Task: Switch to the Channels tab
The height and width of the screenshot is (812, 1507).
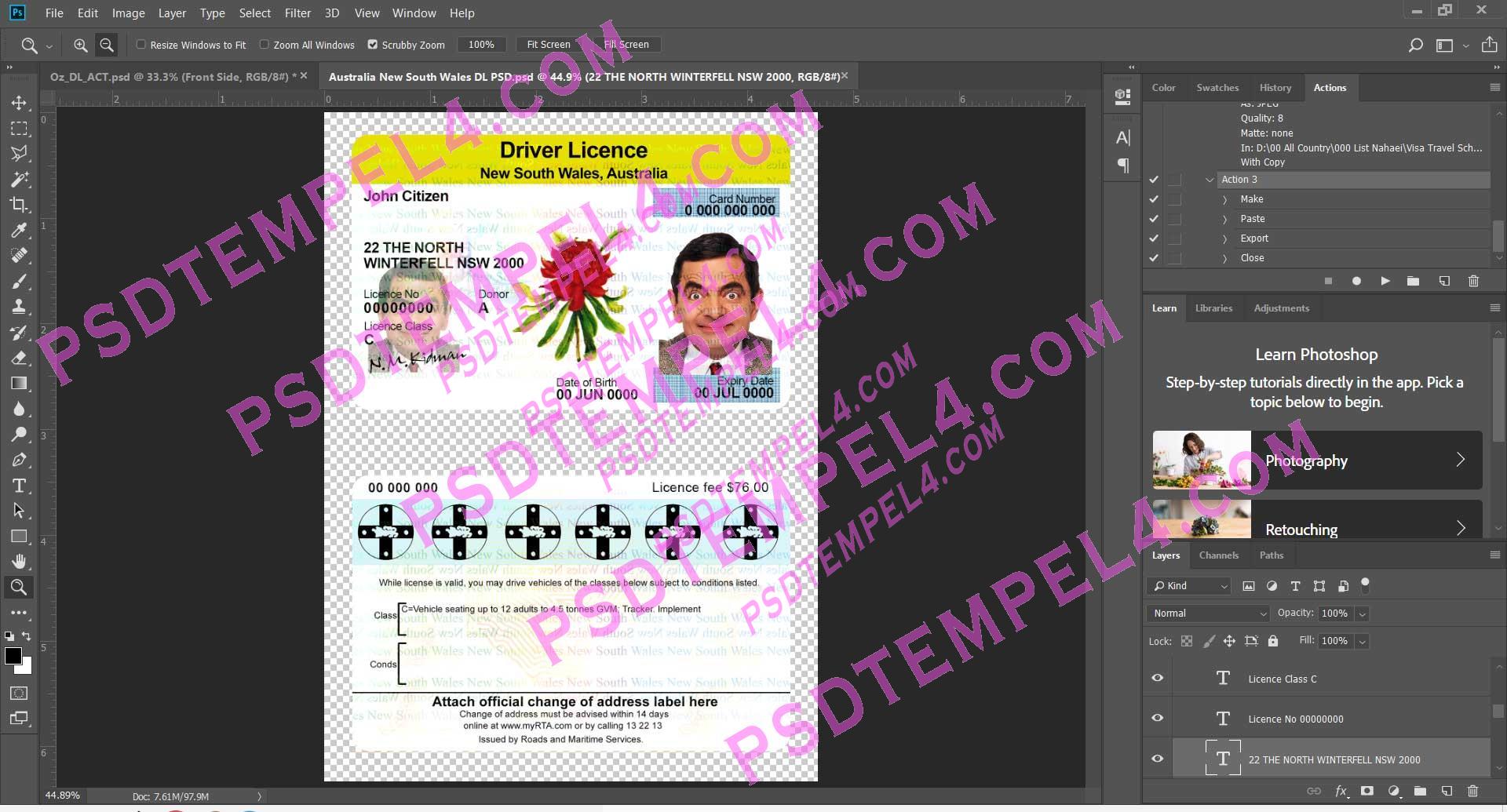Action: point(1219,555)
